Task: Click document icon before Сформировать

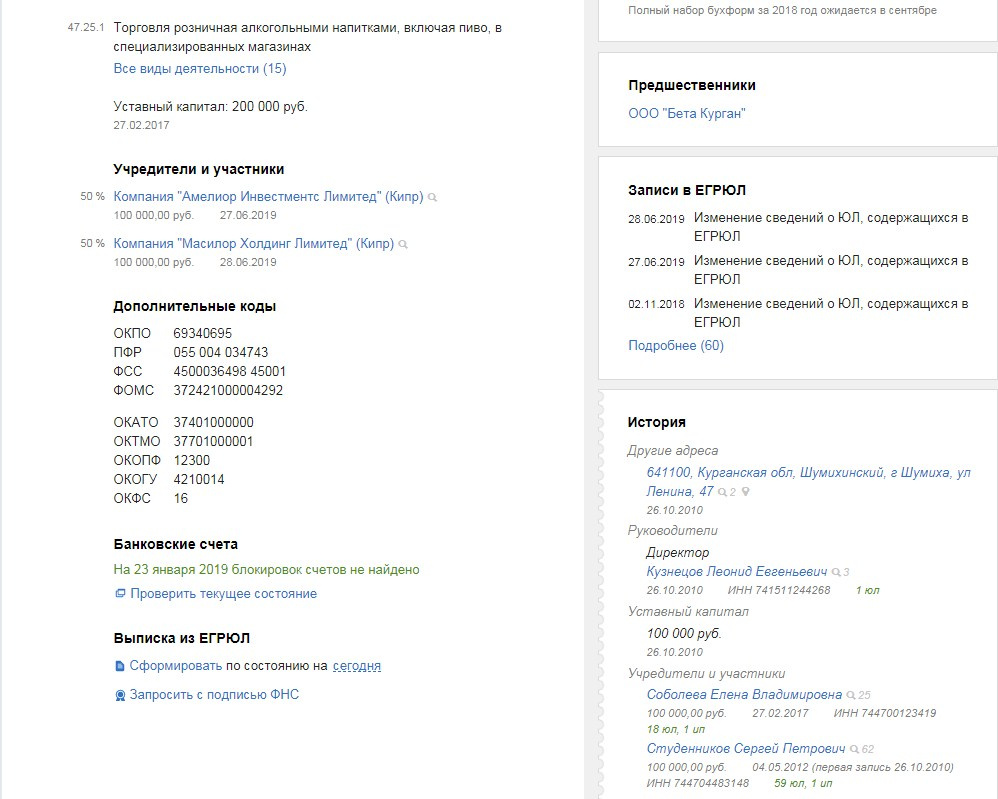Action: pos(120,666)
